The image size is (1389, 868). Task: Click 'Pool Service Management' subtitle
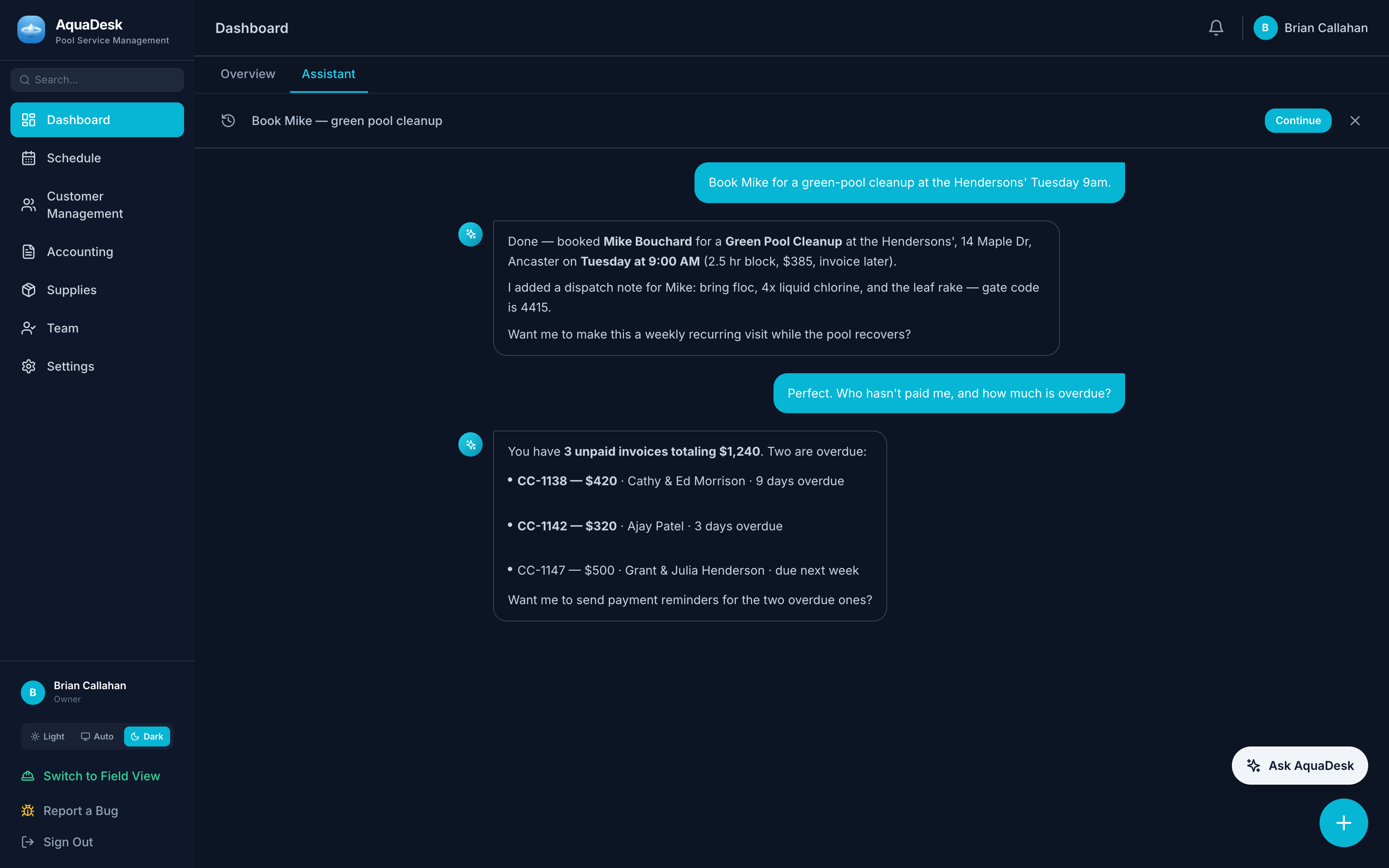click(x=112, y=40)
